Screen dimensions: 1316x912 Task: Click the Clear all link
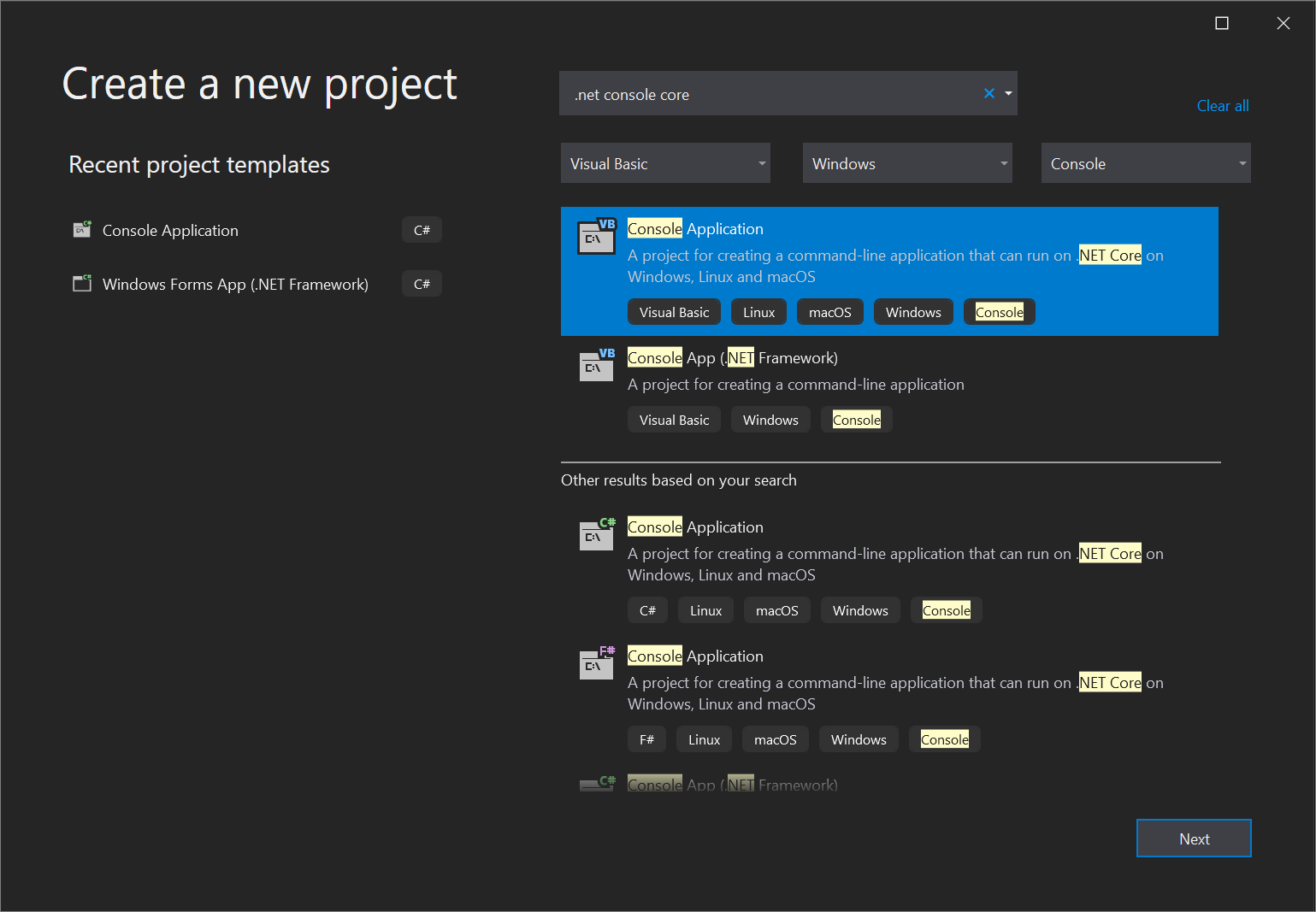pos(1222,105)
